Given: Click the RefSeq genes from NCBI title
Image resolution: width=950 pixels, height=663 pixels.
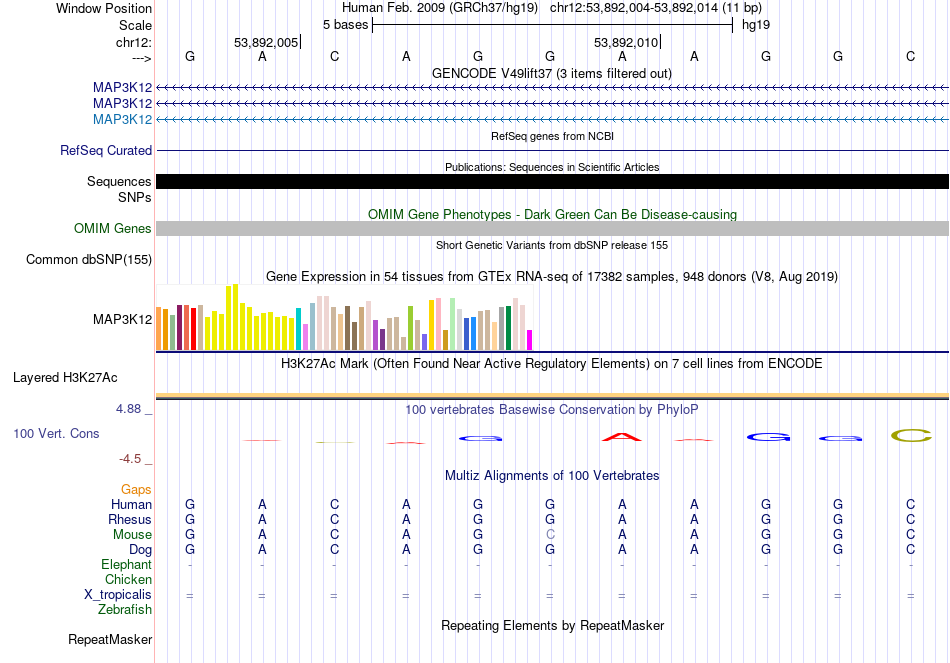Looking at the screenshot, I should pos(553,136).
